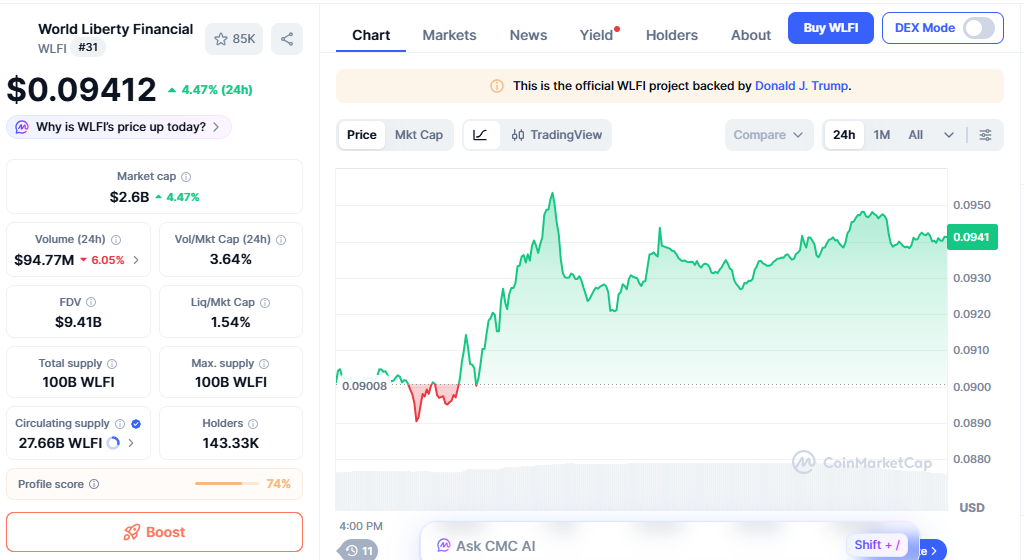Switch chart to Price view
This screenshot has width=1024, height=560.
(x=362, y=135)
